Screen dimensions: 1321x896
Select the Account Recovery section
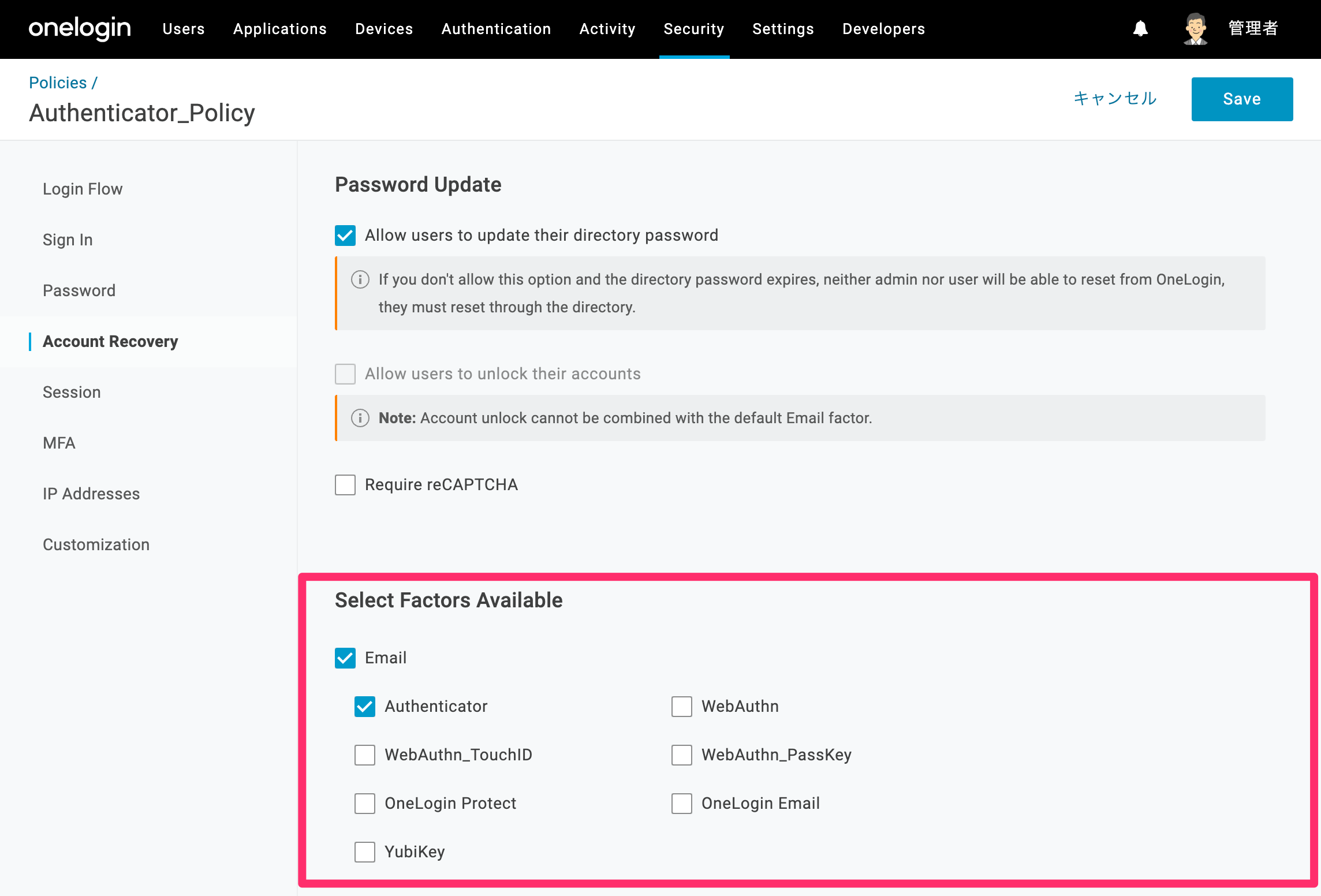click(110, 342)
